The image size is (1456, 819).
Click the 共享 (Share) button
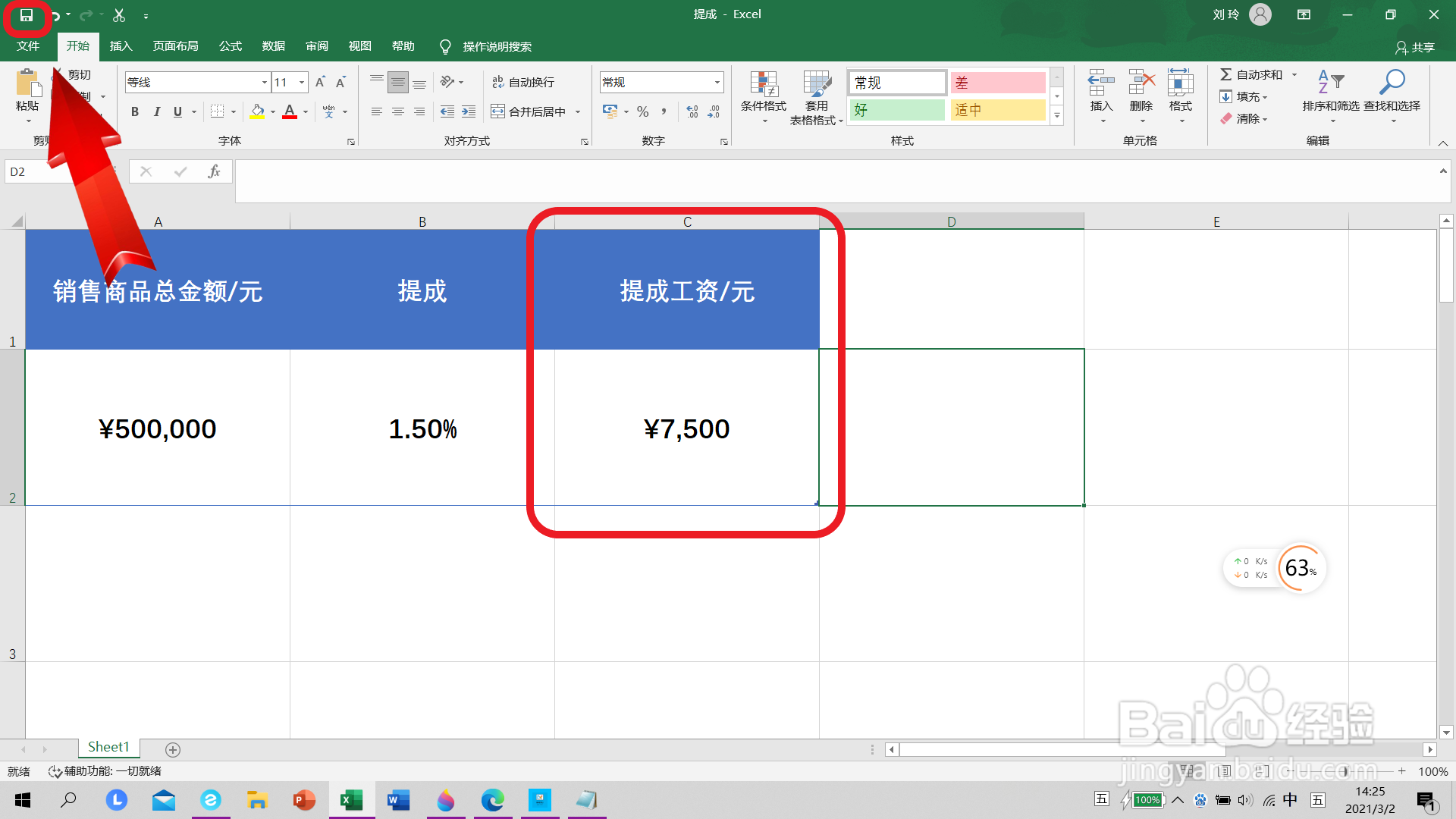point(1417,47)
